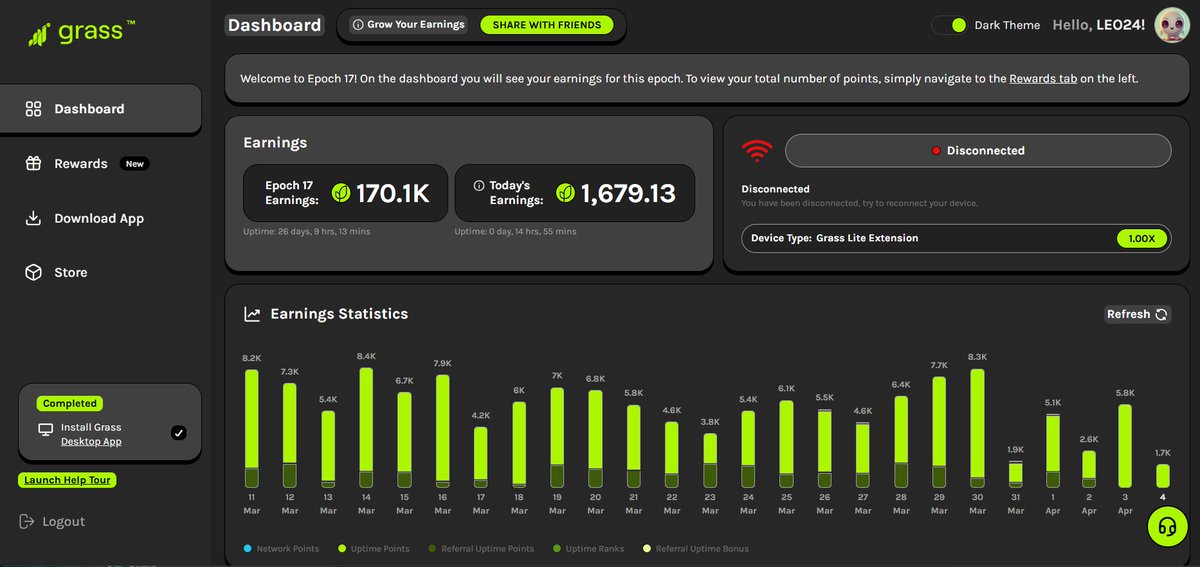Click the 3 Apr bar showing 5.8K

pyautogui.click(x=1125, y=446)
